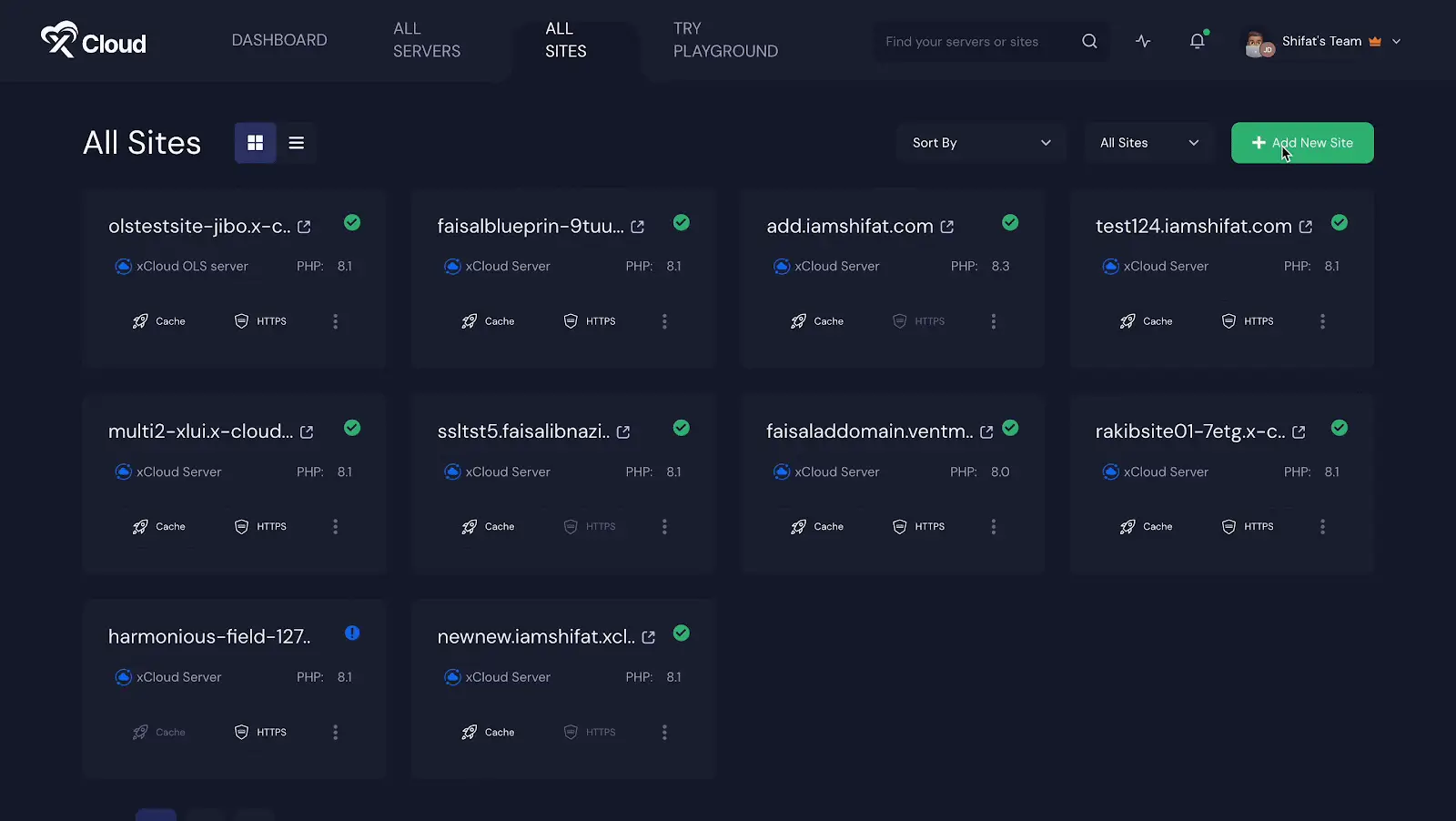
Task: Open the olstestsite-jibo.x-c.. site title
Action: [x=199, y=227]
